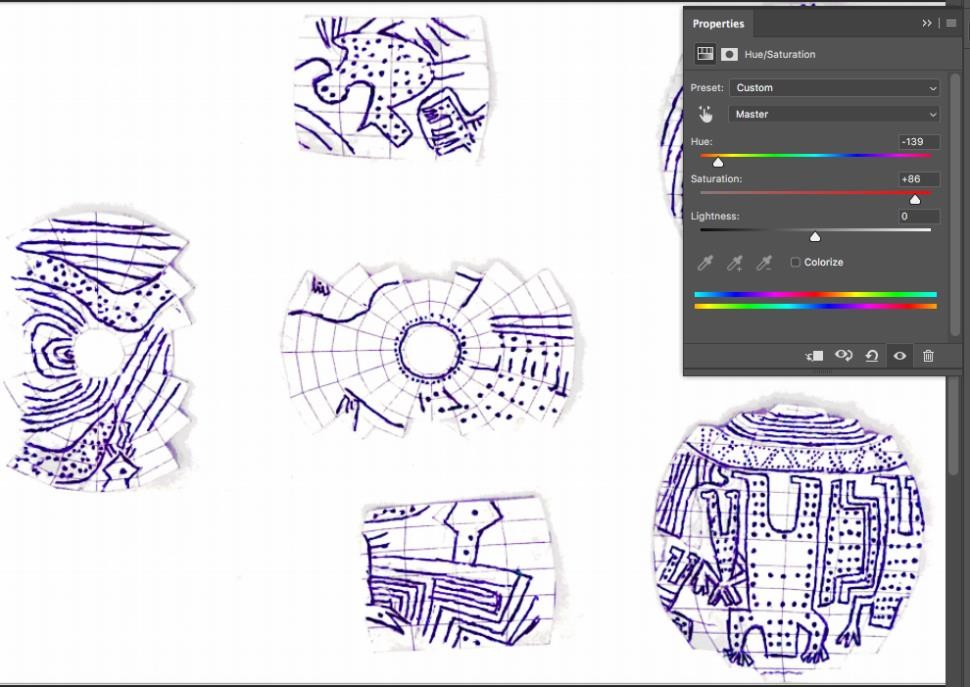Select the layer mask icon in Properties
This screenshot has width=970, height=687.
(729, 54)
